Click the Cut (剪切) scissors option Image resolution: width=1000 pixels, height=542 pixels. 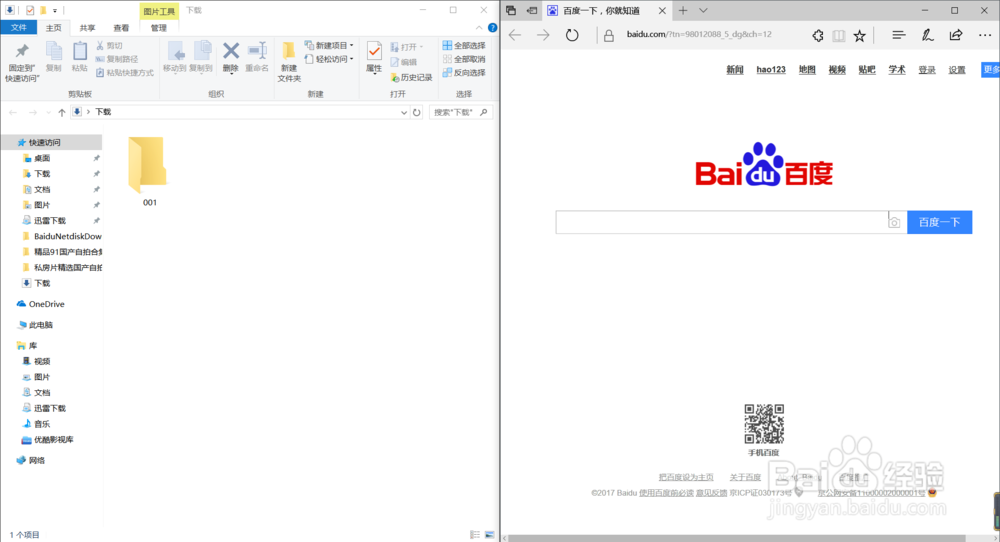point(110,46)
